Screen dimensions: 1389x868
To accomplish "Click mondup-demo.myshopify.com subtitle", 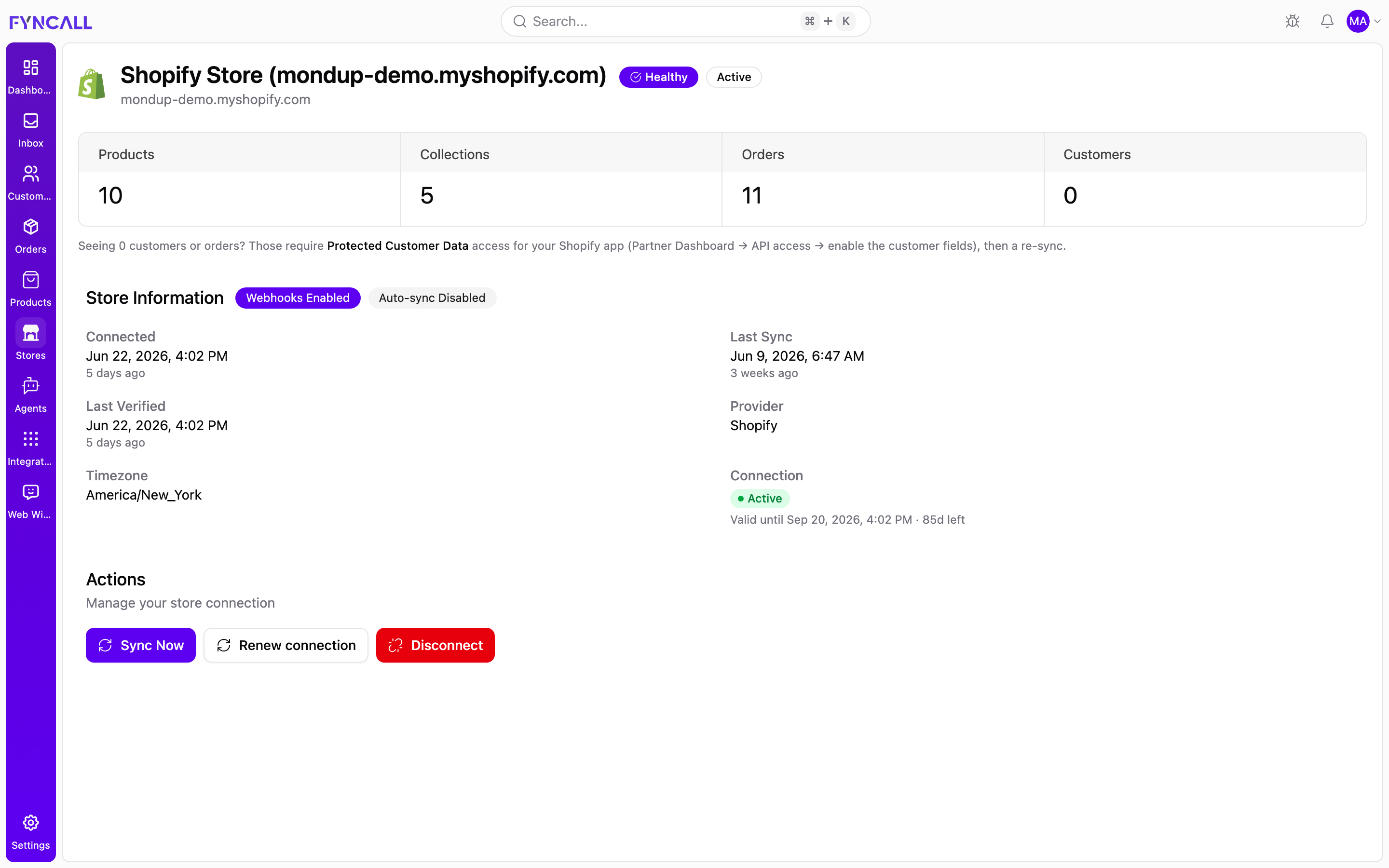I will coord(215,99).
